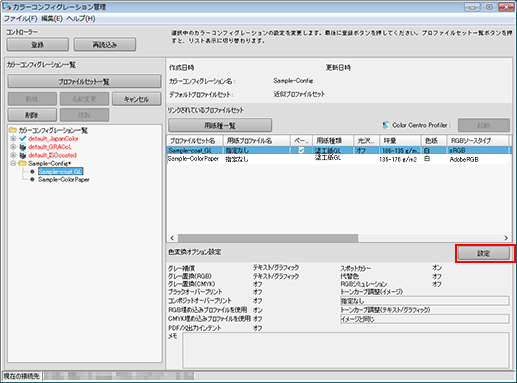Click the default_JapanColor checkmark icon

pyautogui.click(x=23, y=138)
